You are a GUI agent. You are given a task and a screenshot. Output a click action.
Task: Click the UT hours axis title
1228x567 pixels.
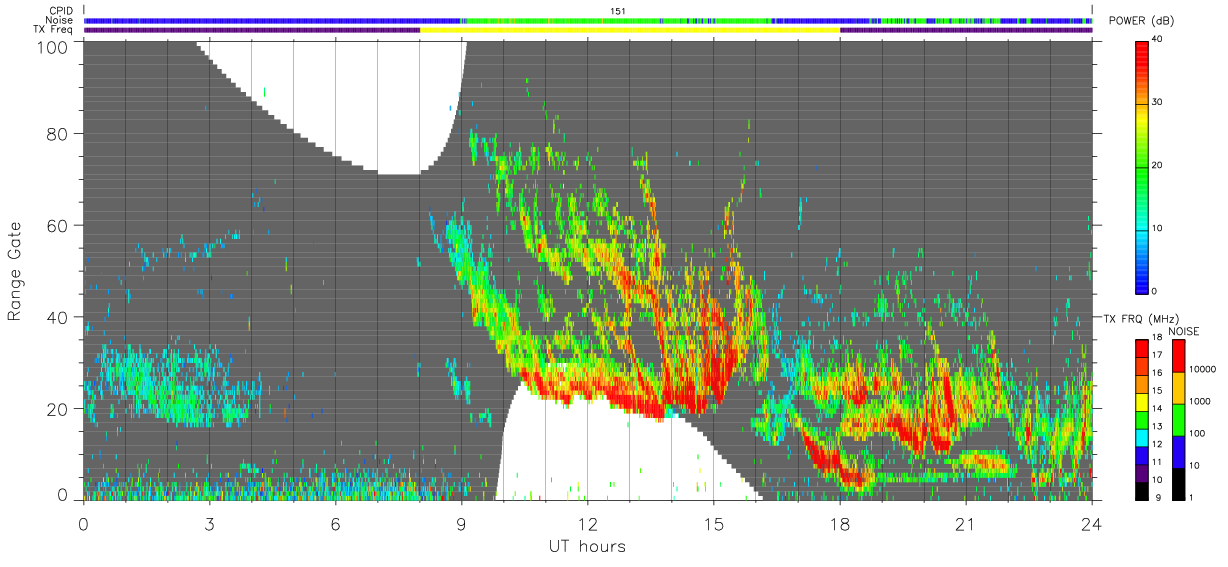(587, 546)
